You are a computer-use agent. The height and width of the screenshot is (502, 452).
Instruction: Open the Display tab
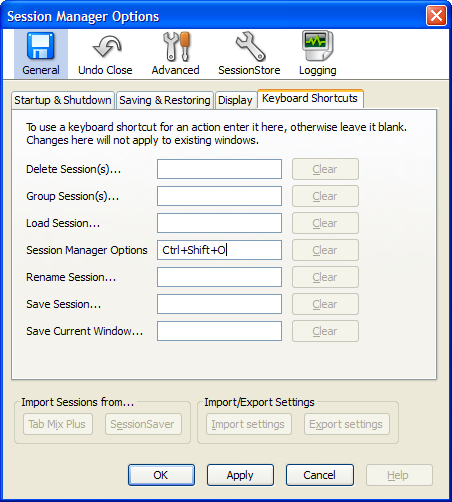(235, 100)
